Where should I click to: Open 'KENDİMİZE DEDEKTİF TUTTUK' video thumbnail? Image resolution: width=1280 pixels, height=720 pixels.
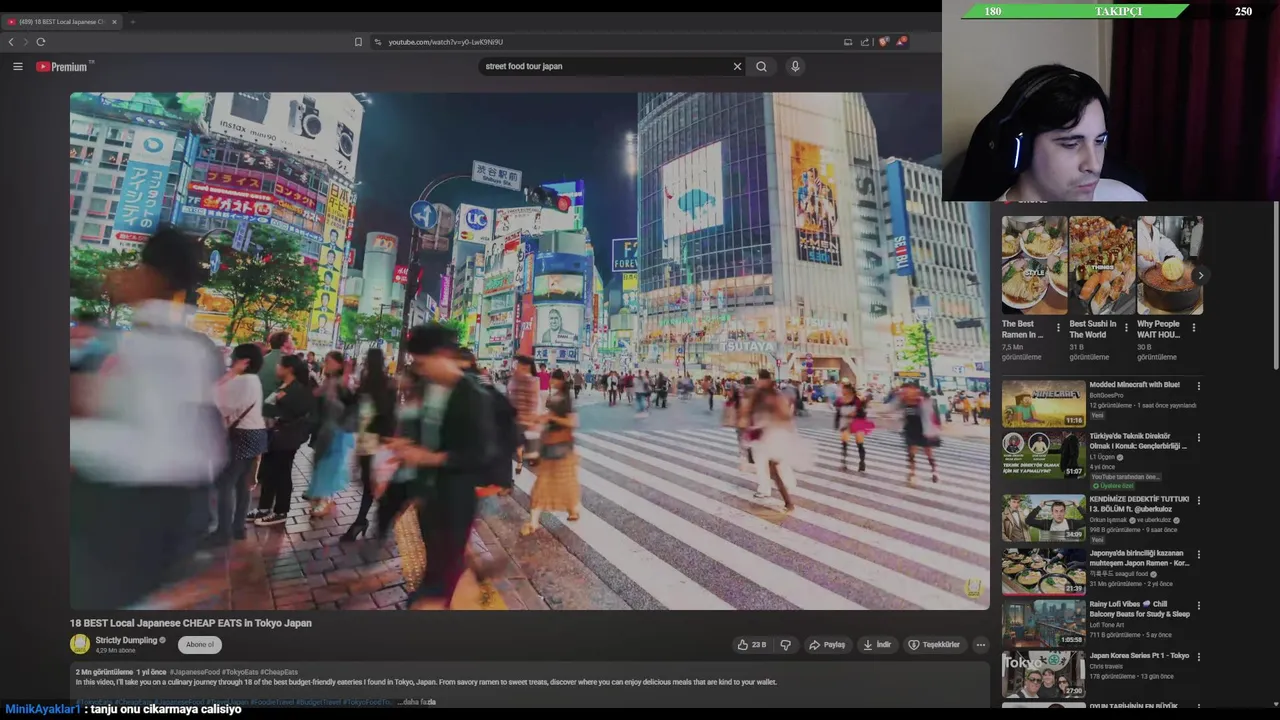coord(1043,518)
